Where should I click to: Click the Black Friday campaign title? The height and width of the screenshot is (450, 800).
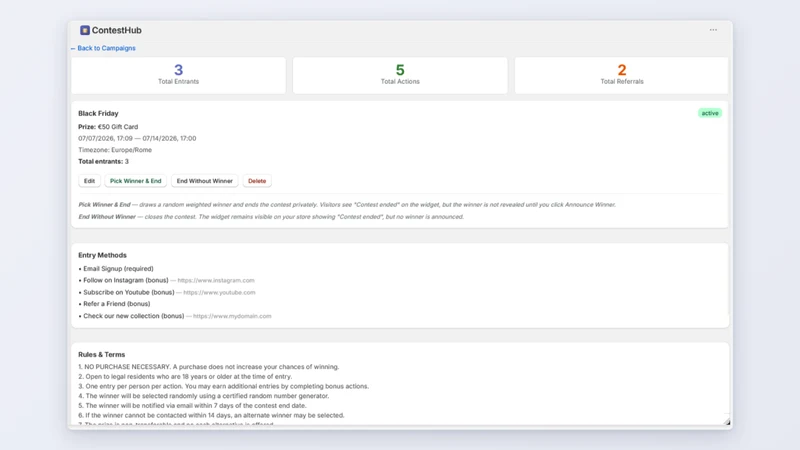tap(98, 113)
